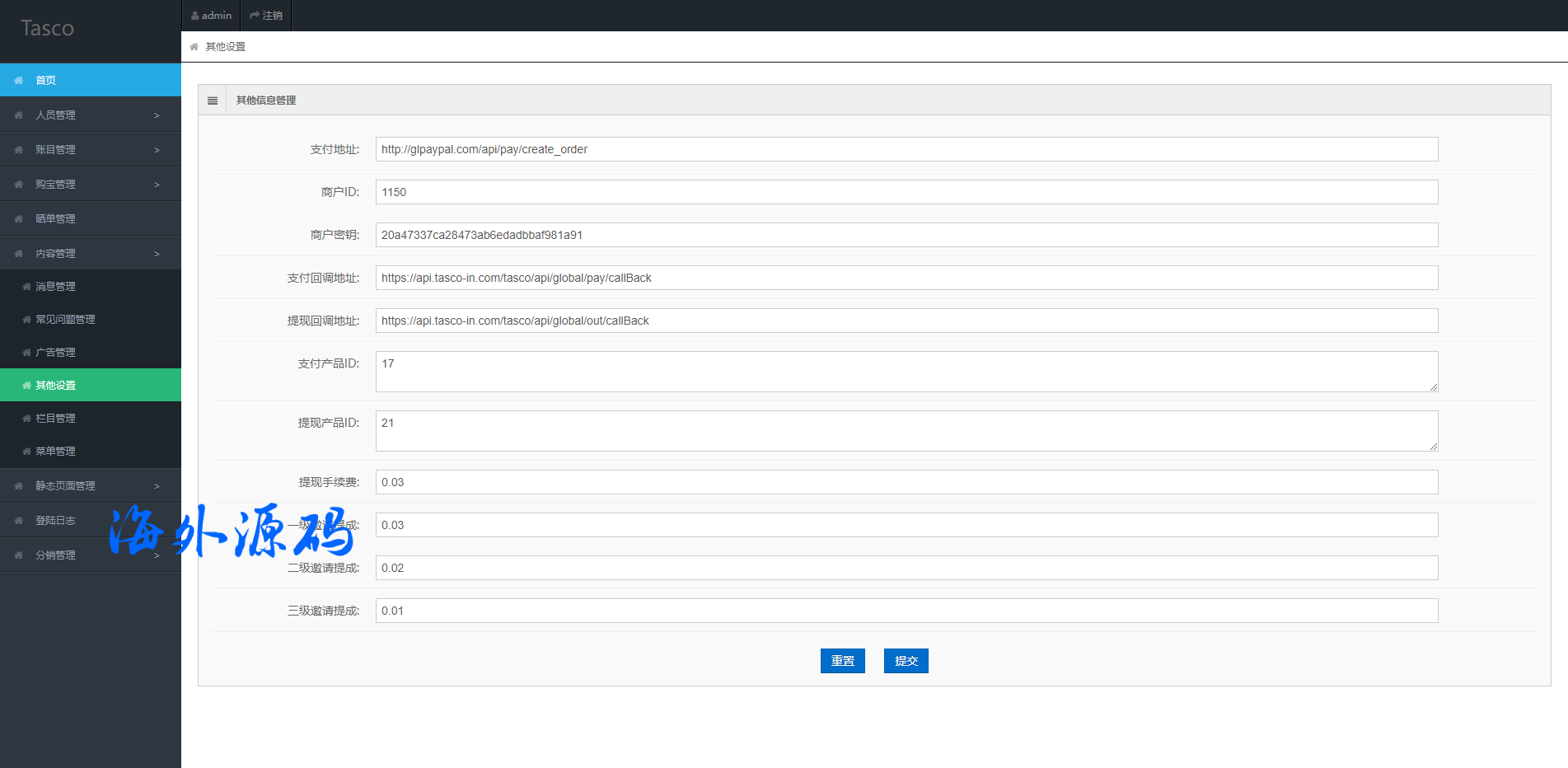The width and height of the screenshot is (1568, 768).
Task: Click the icon beside 消息管理
Action: [x=26, y=287]
